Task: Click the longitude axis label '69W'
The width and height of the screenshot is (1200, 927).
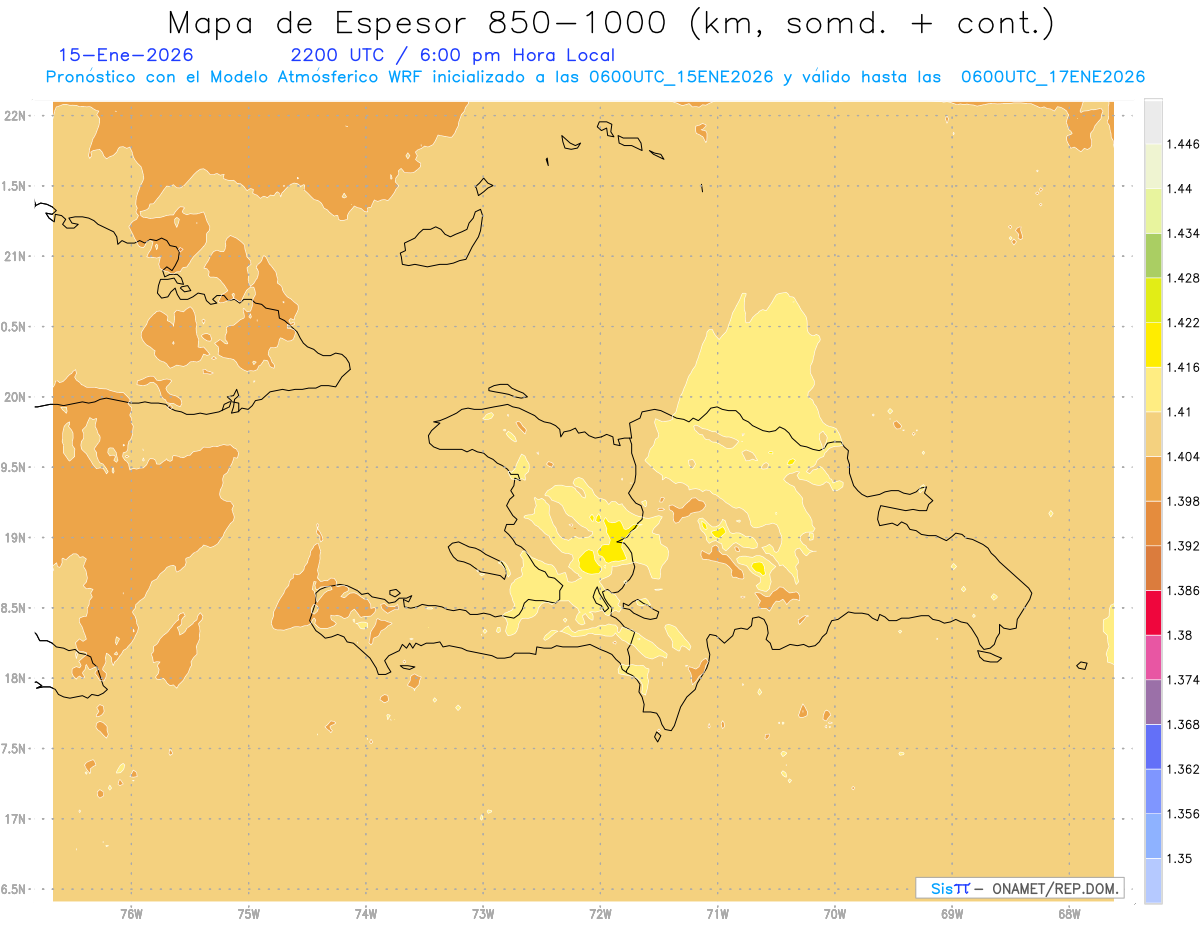Action: (x=952, y=914)
